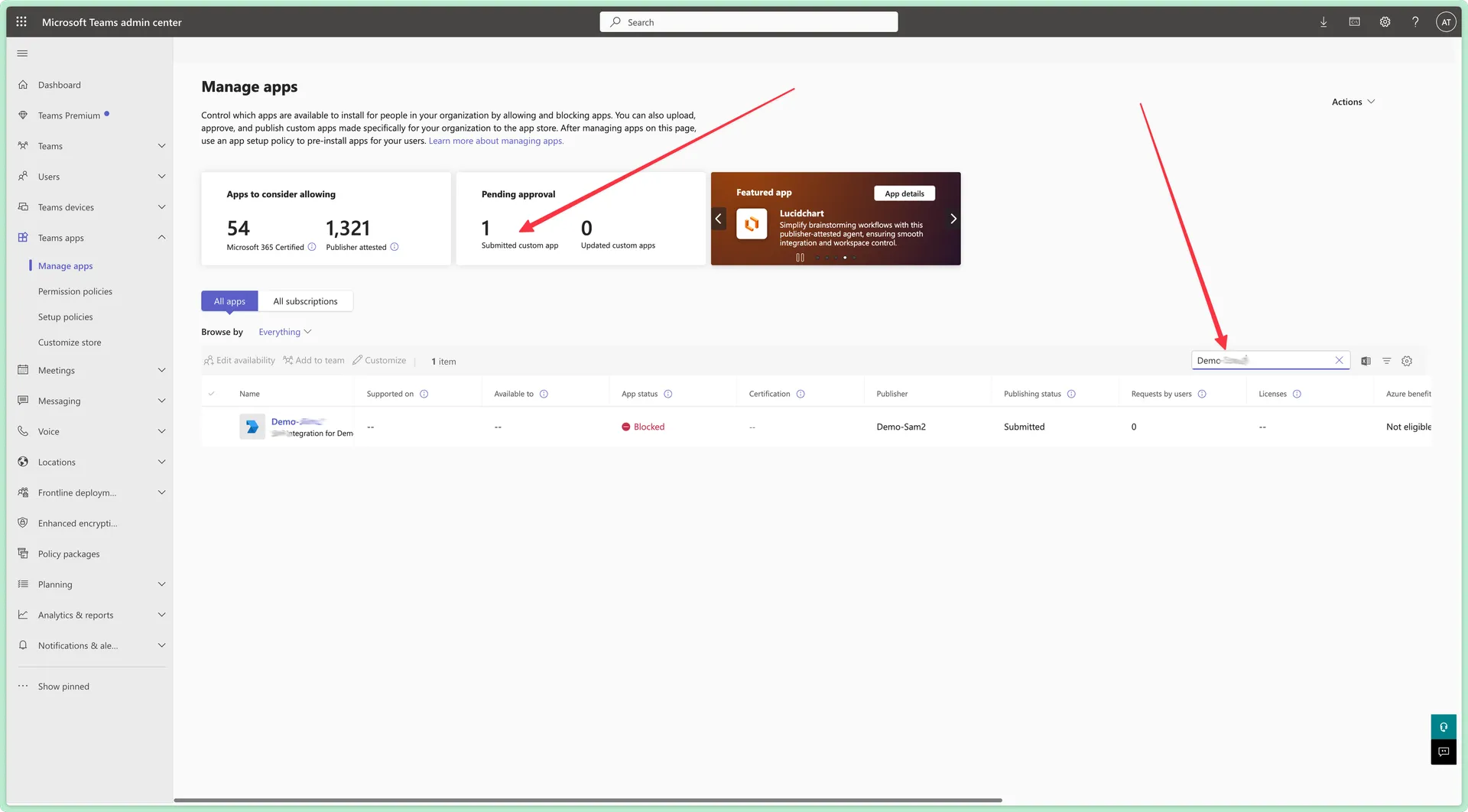Expand the Locations section
Screen dimensions: 1468x812
pyautogui.click(x=161, y=462)
